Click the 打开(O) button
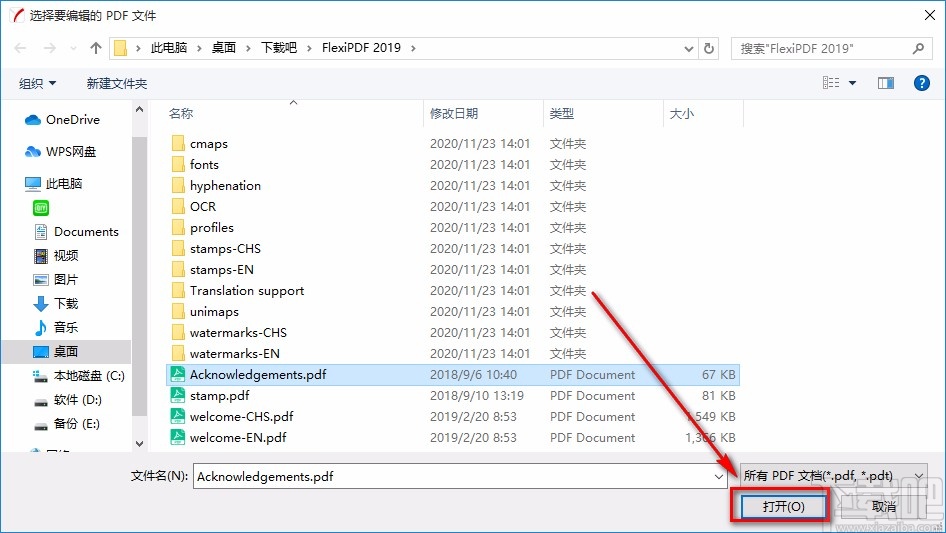Image resolution: width=946 pixels, height=533 pixels. [x=783, y=506]
